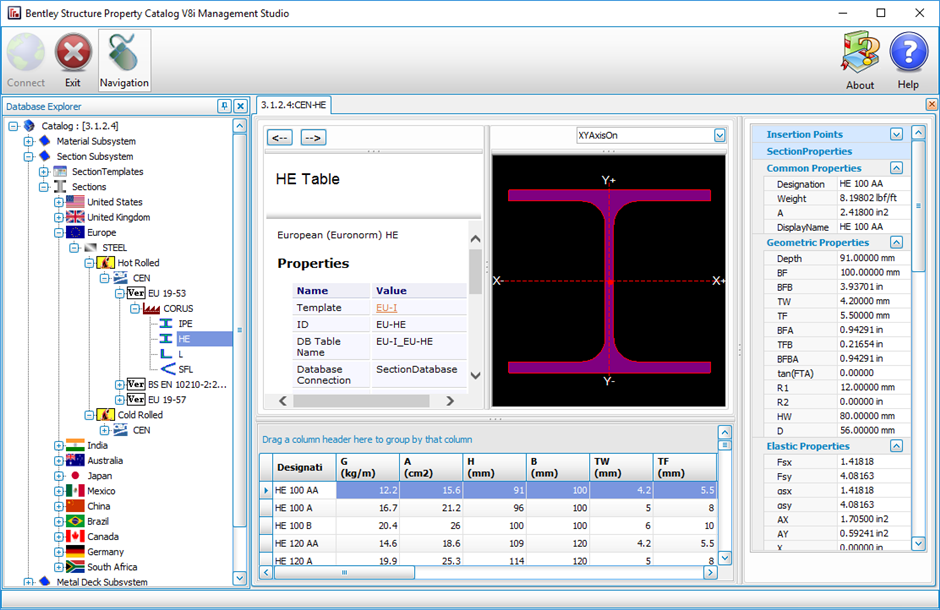Sort by the Designati column header
Viewport: 940px width, 610px height.
click(x=304, y=467)
